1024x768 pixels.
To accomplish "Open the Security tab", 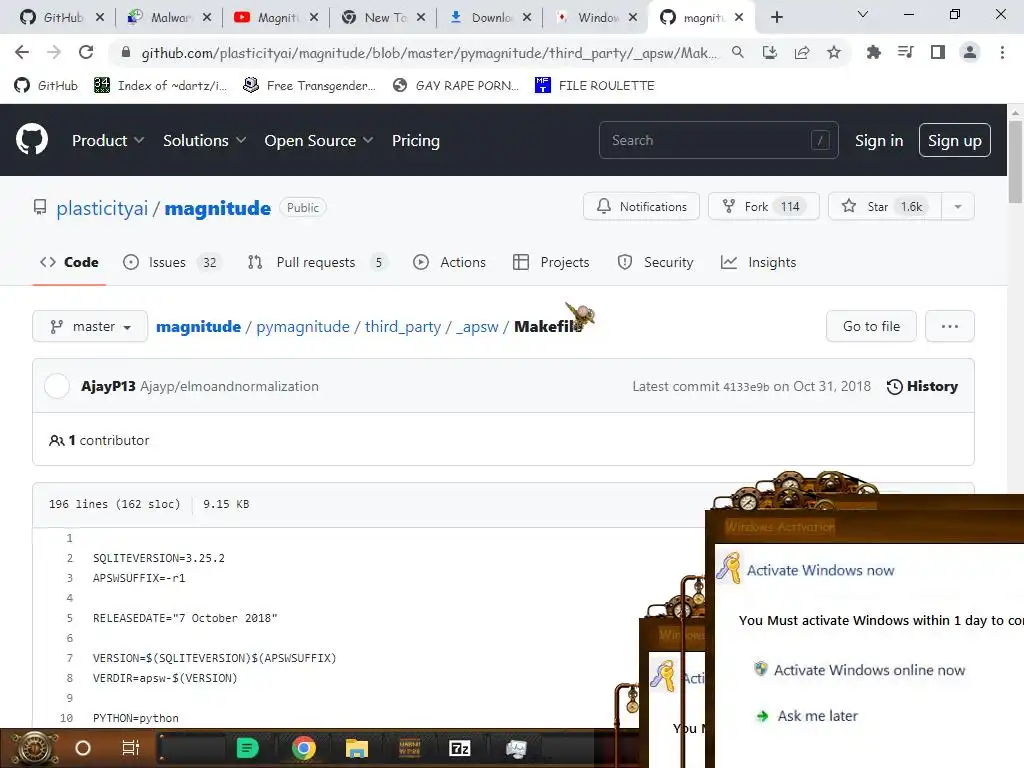I will [x=655, y=262].
